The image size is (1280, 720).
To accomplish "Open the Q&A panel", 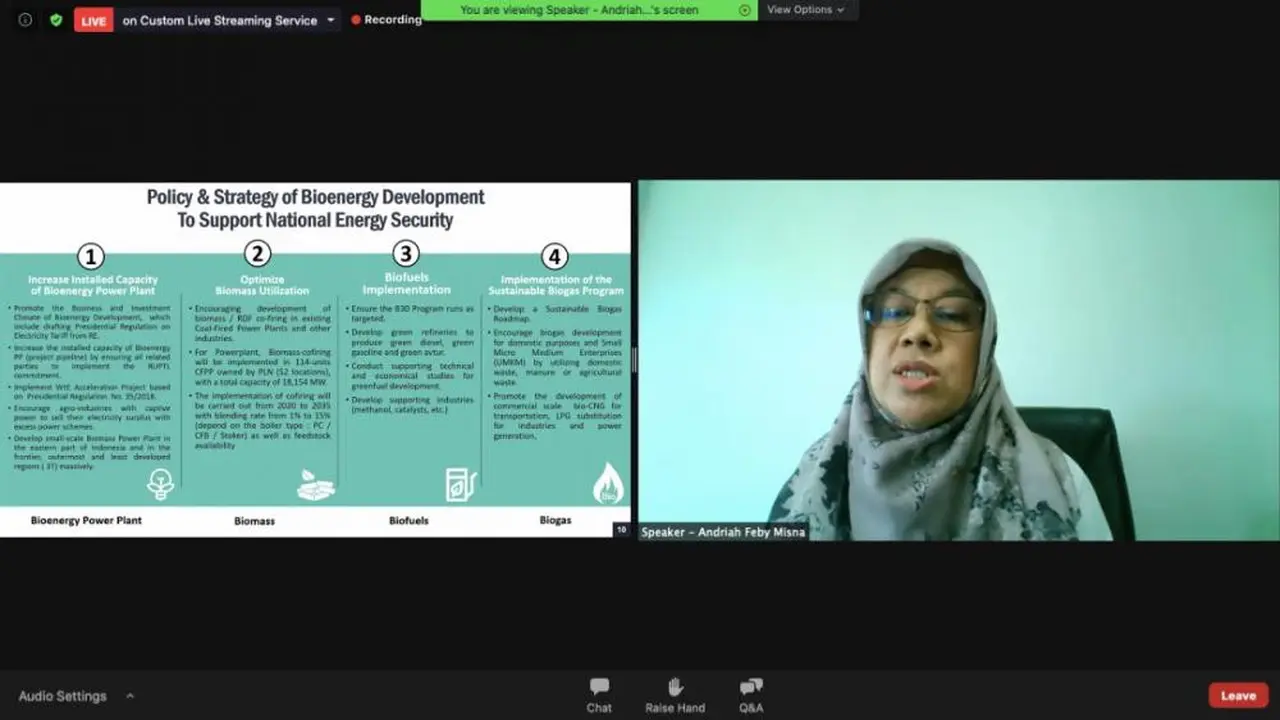I will point(751,695).
